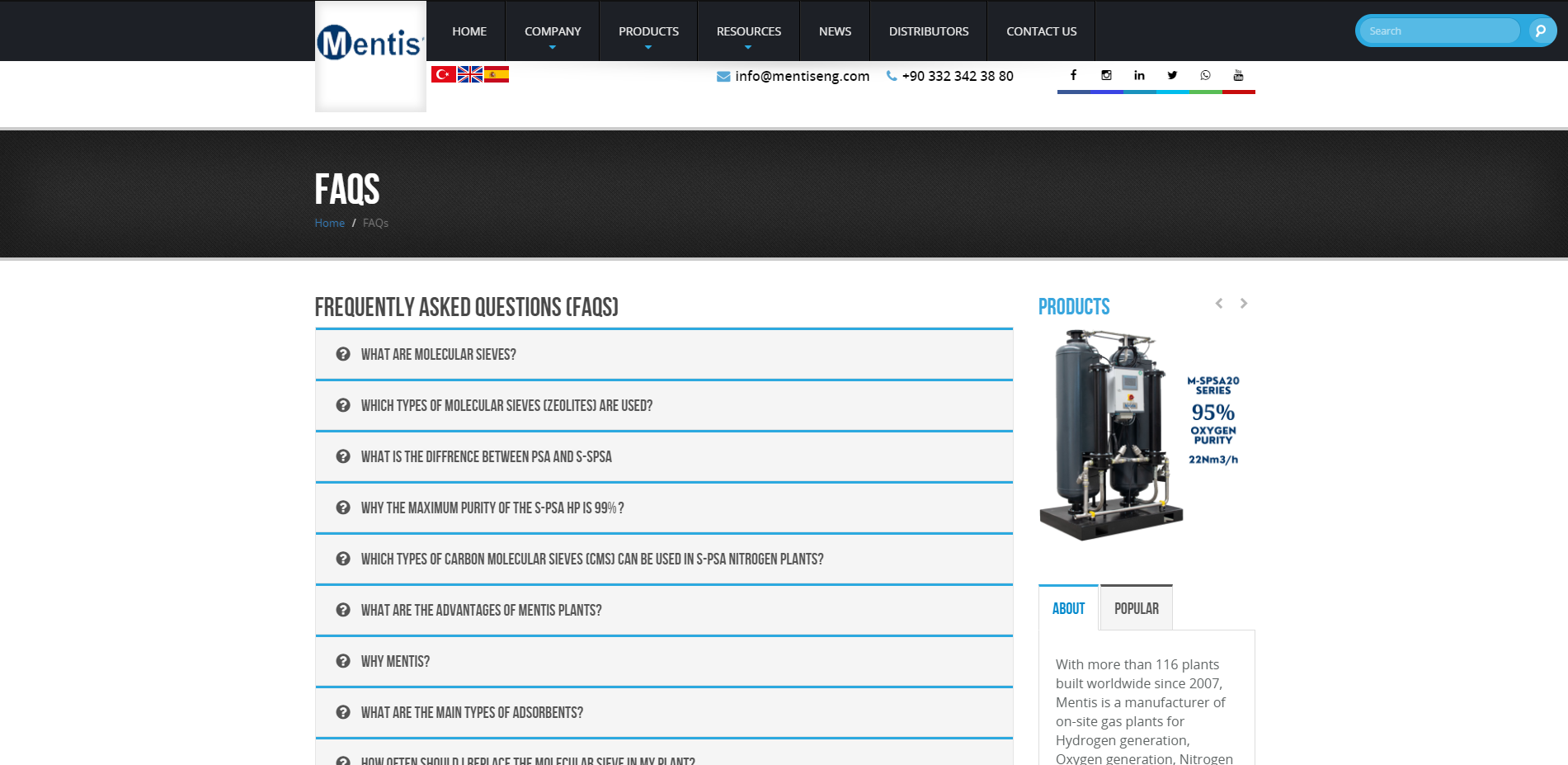This screenshot has width=1568, height=765.
Task: Show next product in carousel
Action: click(1244, 304)
